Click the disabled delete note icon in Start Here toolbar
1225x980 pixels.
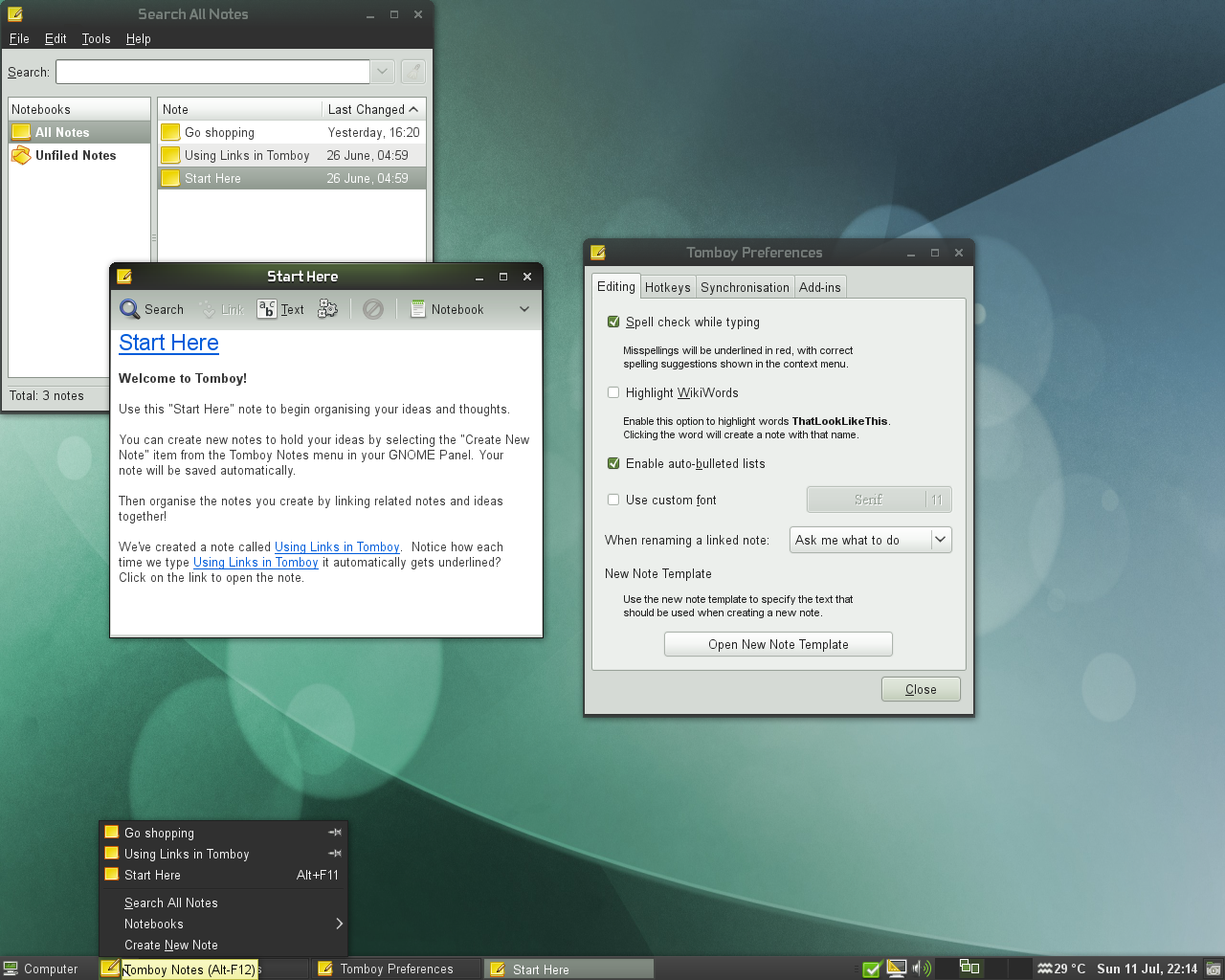[373, 309]
